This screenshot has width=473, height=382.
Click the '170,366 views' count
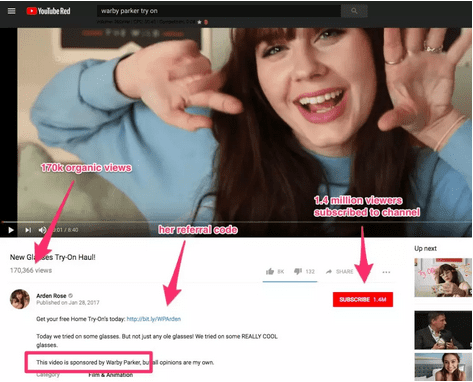[31, 270]
